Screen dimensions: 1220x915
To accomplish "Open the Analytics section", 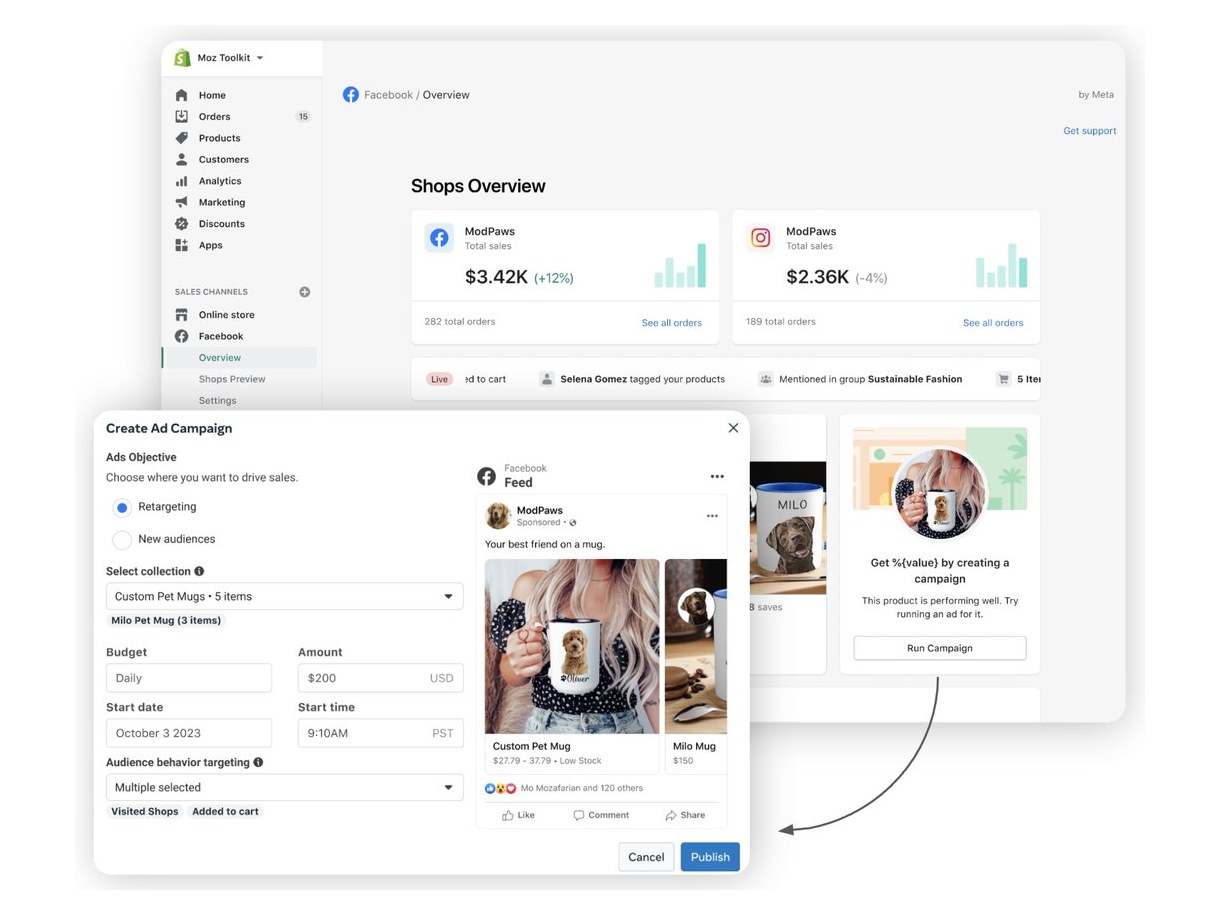I will tap(220, 181).
